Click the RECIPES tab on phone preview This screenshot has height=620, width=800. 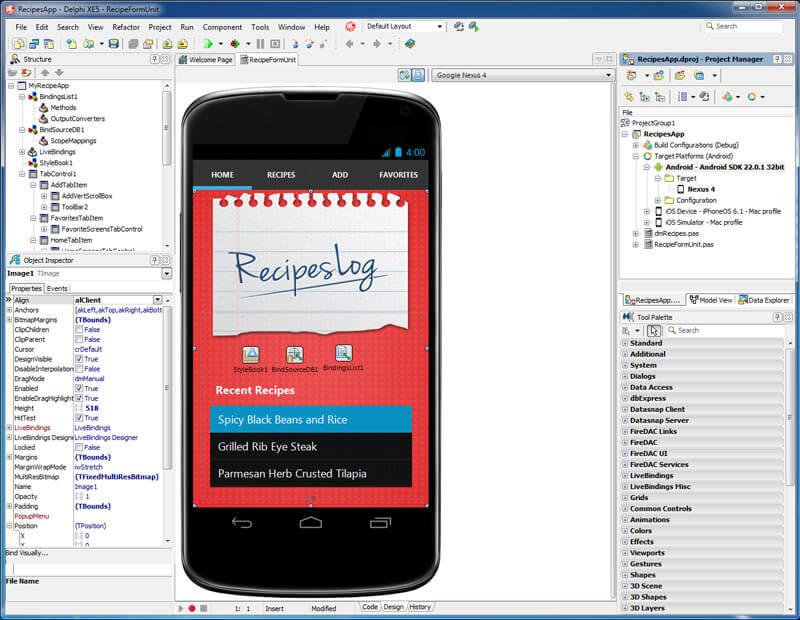coord(281,175)
